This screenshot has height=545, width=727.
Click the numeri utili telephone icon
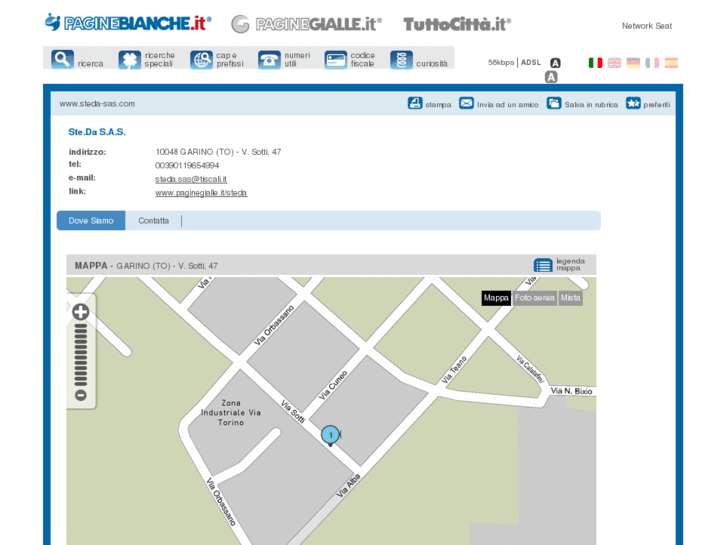pos(269,60)
